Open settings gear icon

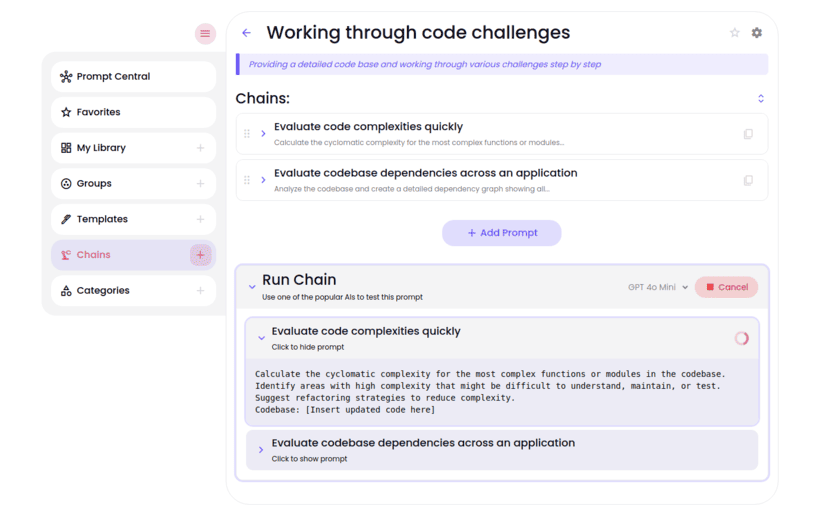(757, 33)
